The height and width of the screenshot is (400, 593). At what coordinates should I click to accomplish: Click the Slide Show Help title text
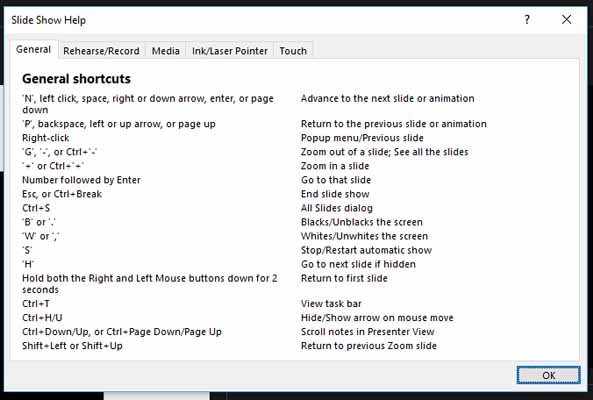(x=48, y=20)
